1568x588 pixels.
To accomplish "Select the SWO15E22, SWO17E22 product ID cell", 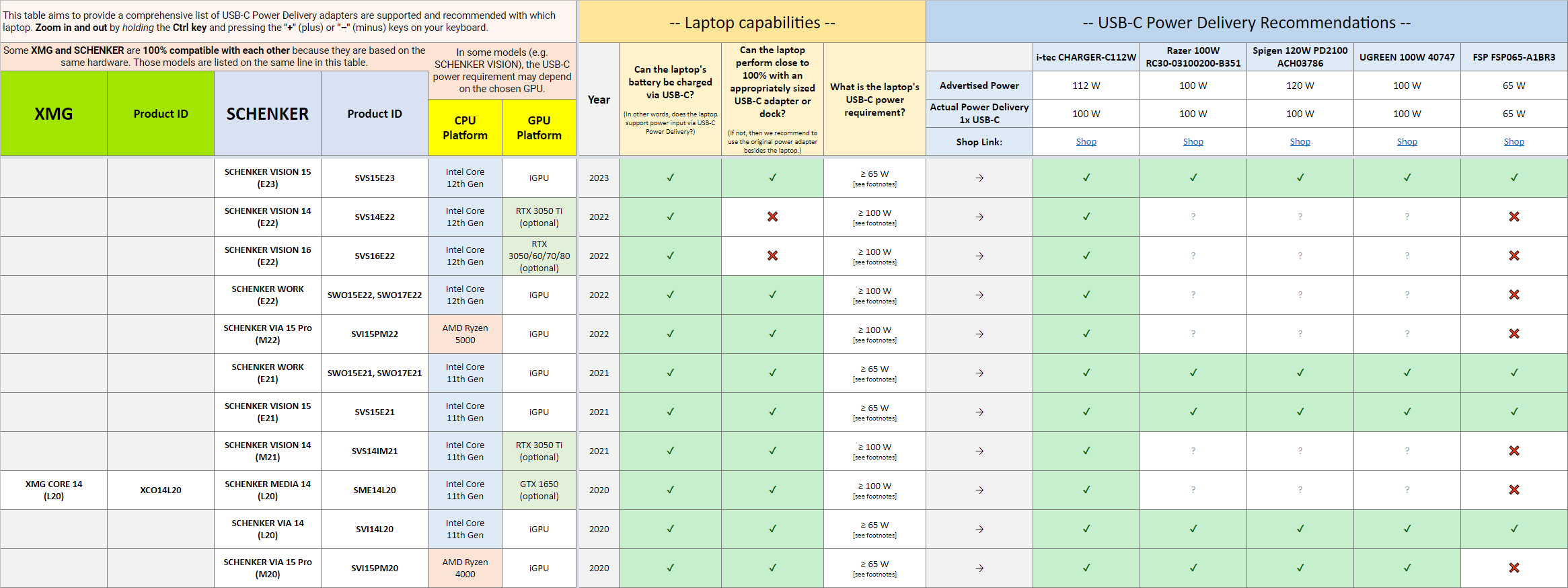I will 375,295.
